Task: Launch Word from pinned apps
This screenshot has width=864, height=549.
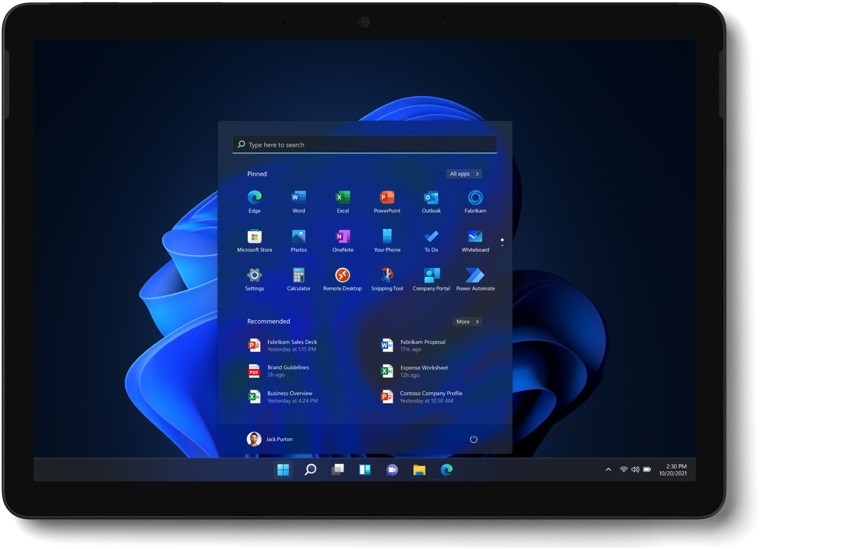Action: point(298,201)
